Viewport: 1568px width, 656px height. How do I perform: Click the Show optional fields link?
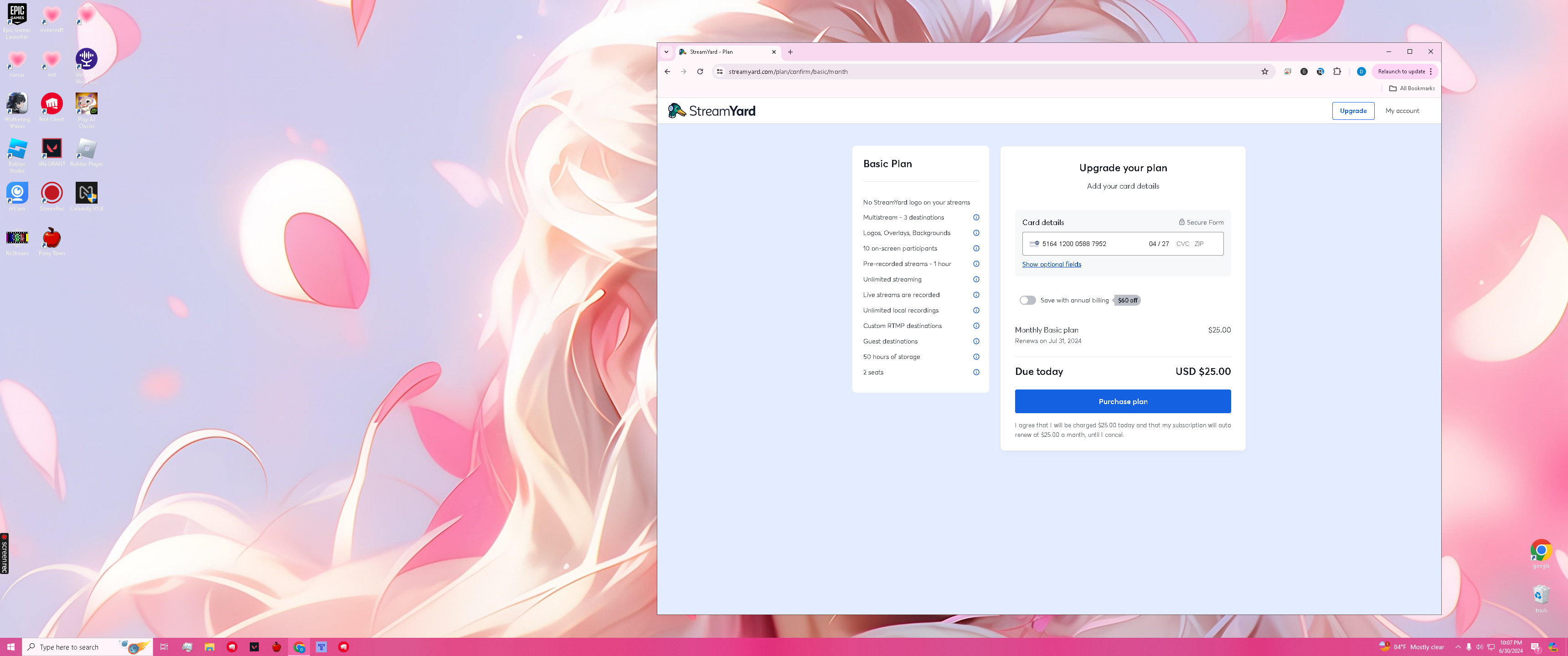(x=1051, y=265)
